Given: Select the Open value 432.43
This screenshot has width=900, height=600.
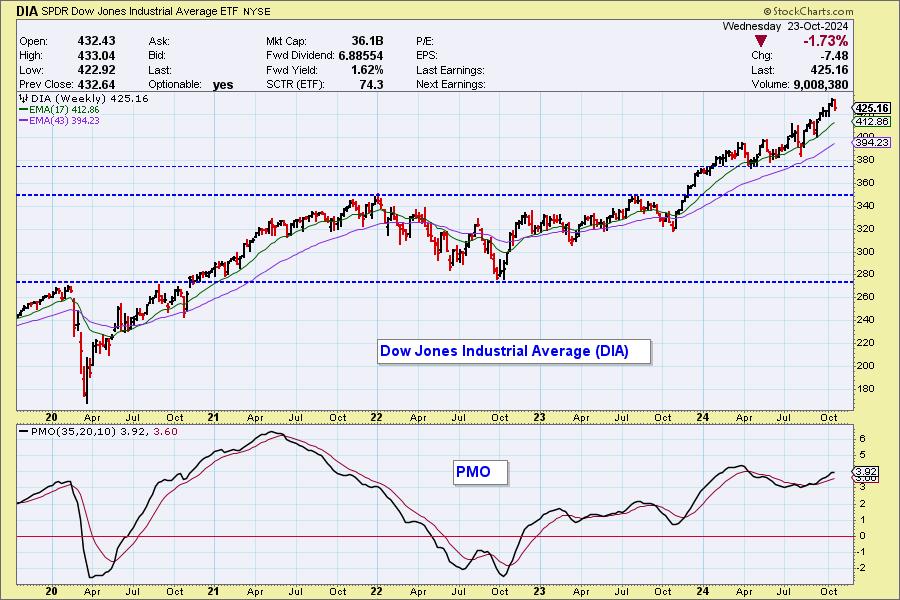Looking at the screenshot, I should tap(96, 41).
